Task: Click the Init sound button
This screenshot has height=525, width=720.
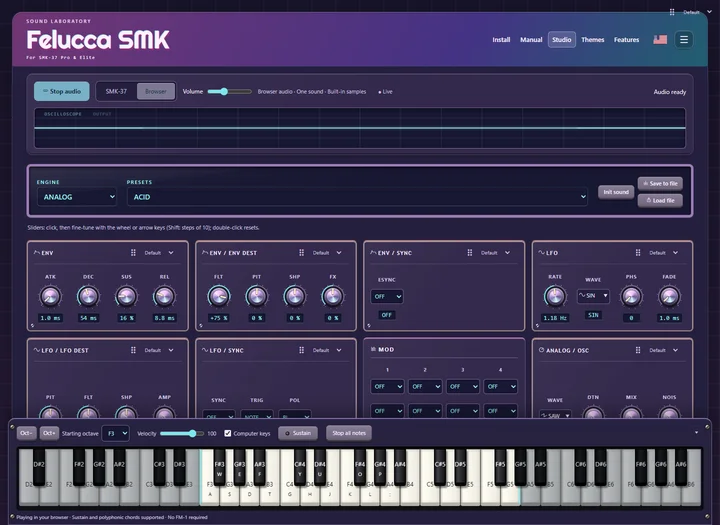Action: coord(616,192)
